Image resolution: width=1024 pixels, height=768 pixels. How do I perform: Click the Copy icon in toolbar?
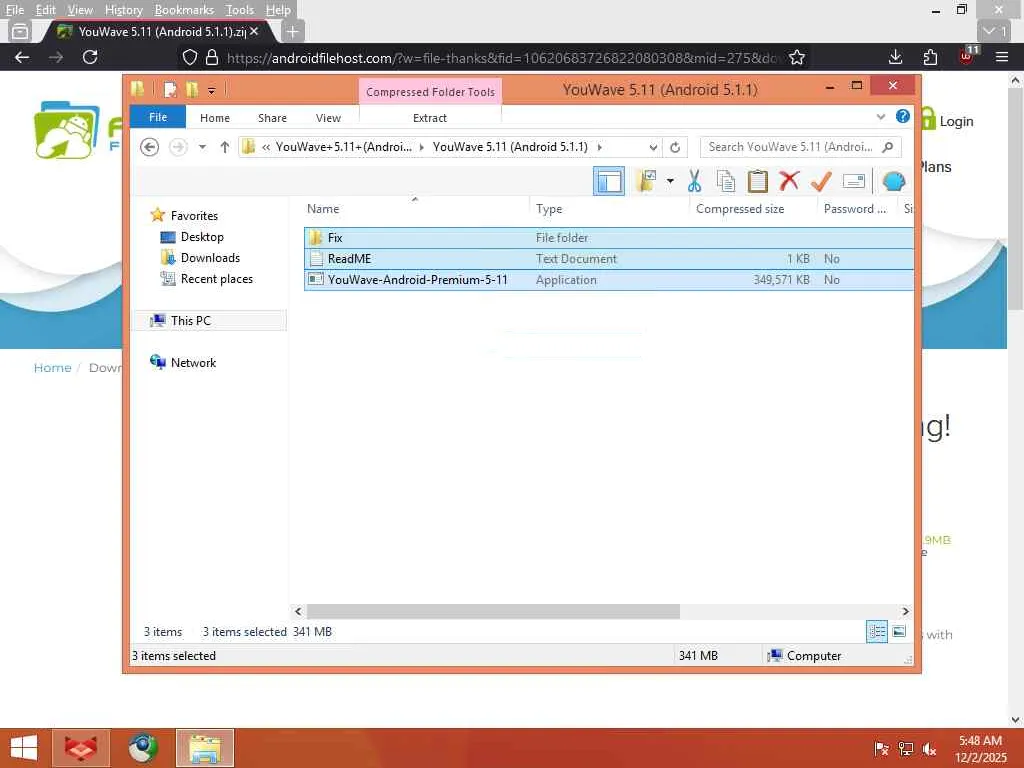point(726,181)
